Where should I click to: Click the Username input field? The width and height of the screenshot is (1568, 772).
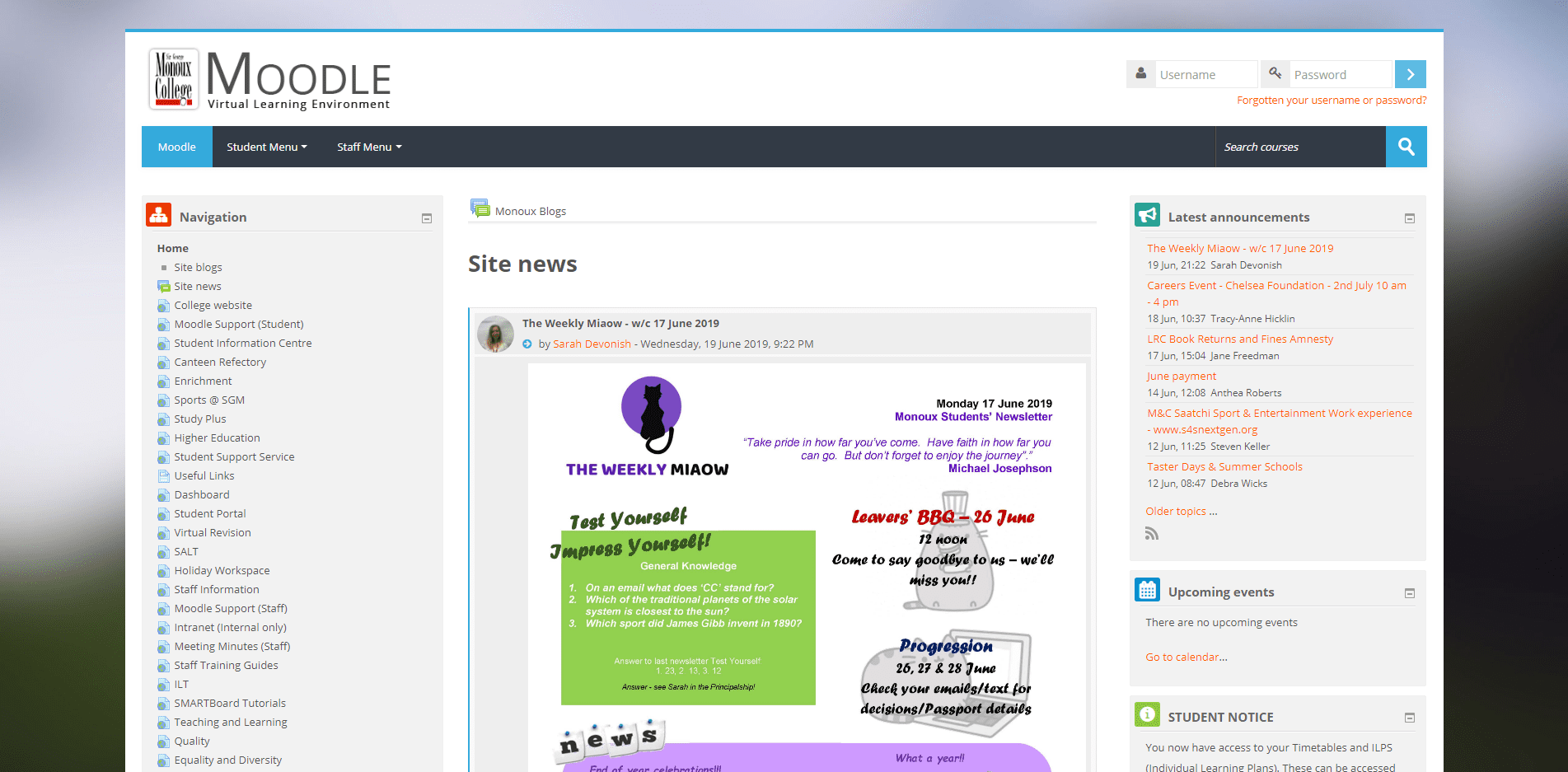[x=1206, y=74]
